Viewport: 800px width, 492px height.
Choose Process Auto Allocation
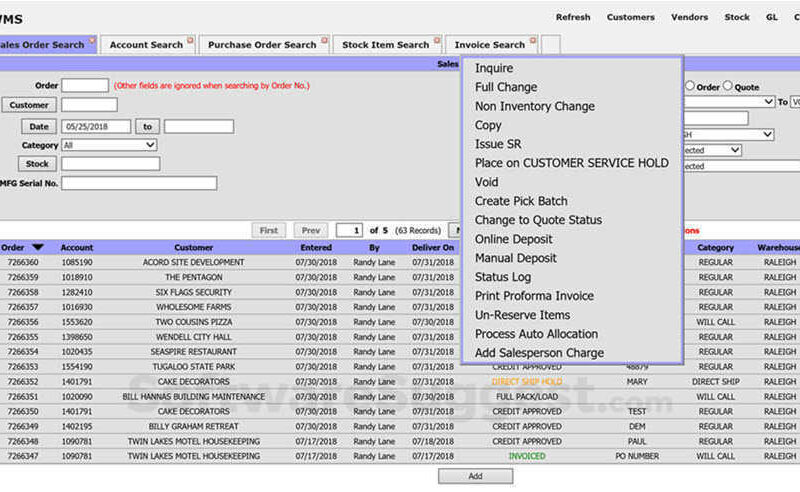(536, 334)
